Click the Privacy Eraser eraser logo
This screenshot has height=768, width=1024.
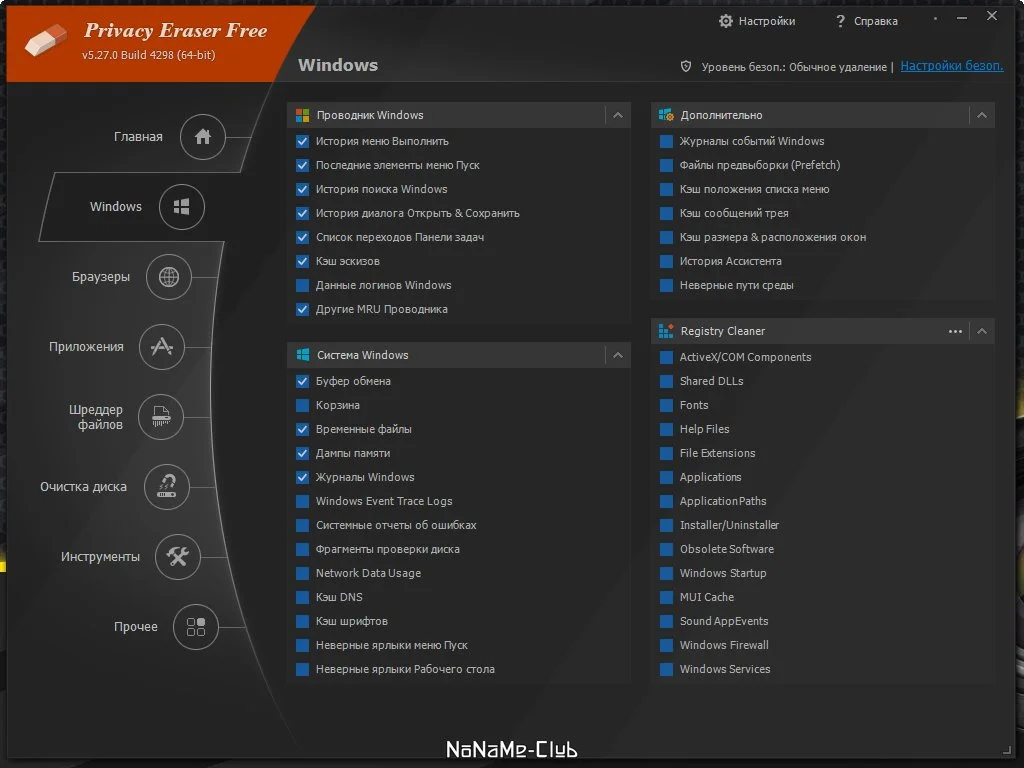click(46, 40)
